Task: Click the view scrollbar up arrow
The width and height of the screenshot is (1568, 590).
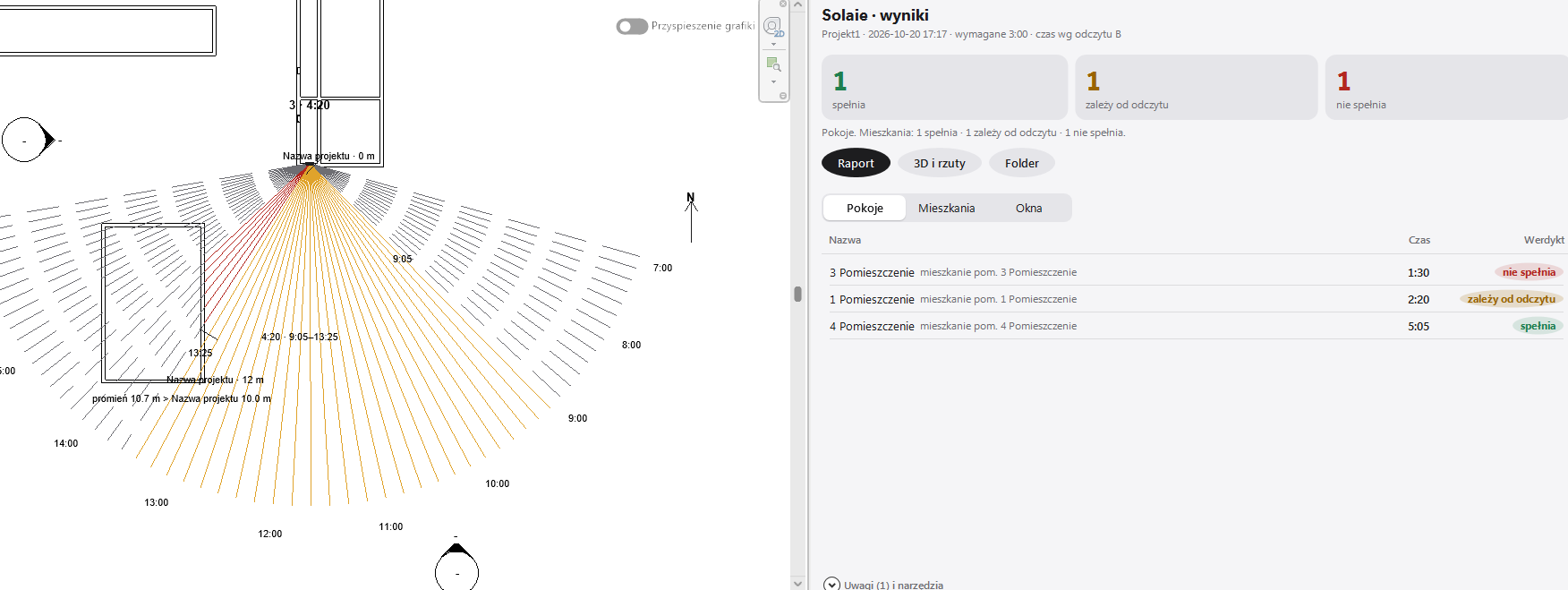Action: point(797,5)
